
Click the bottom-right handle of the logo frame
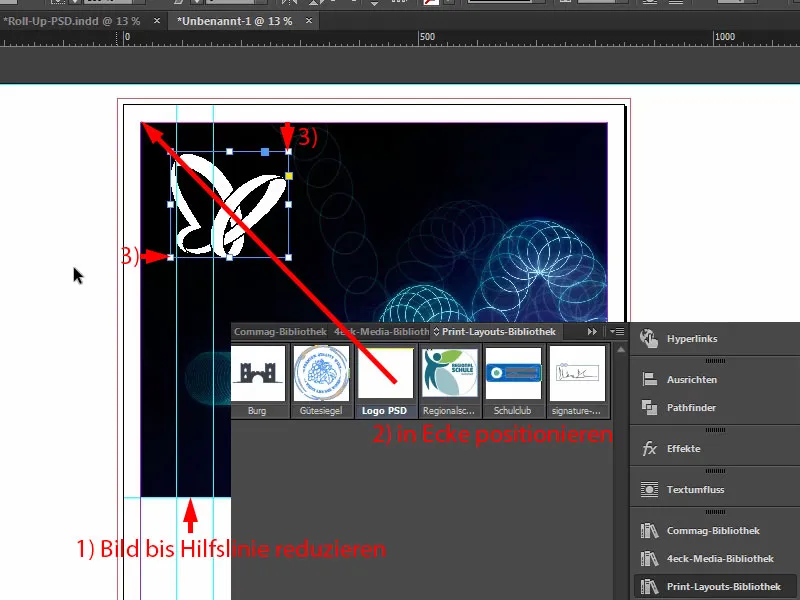(289, 257)
